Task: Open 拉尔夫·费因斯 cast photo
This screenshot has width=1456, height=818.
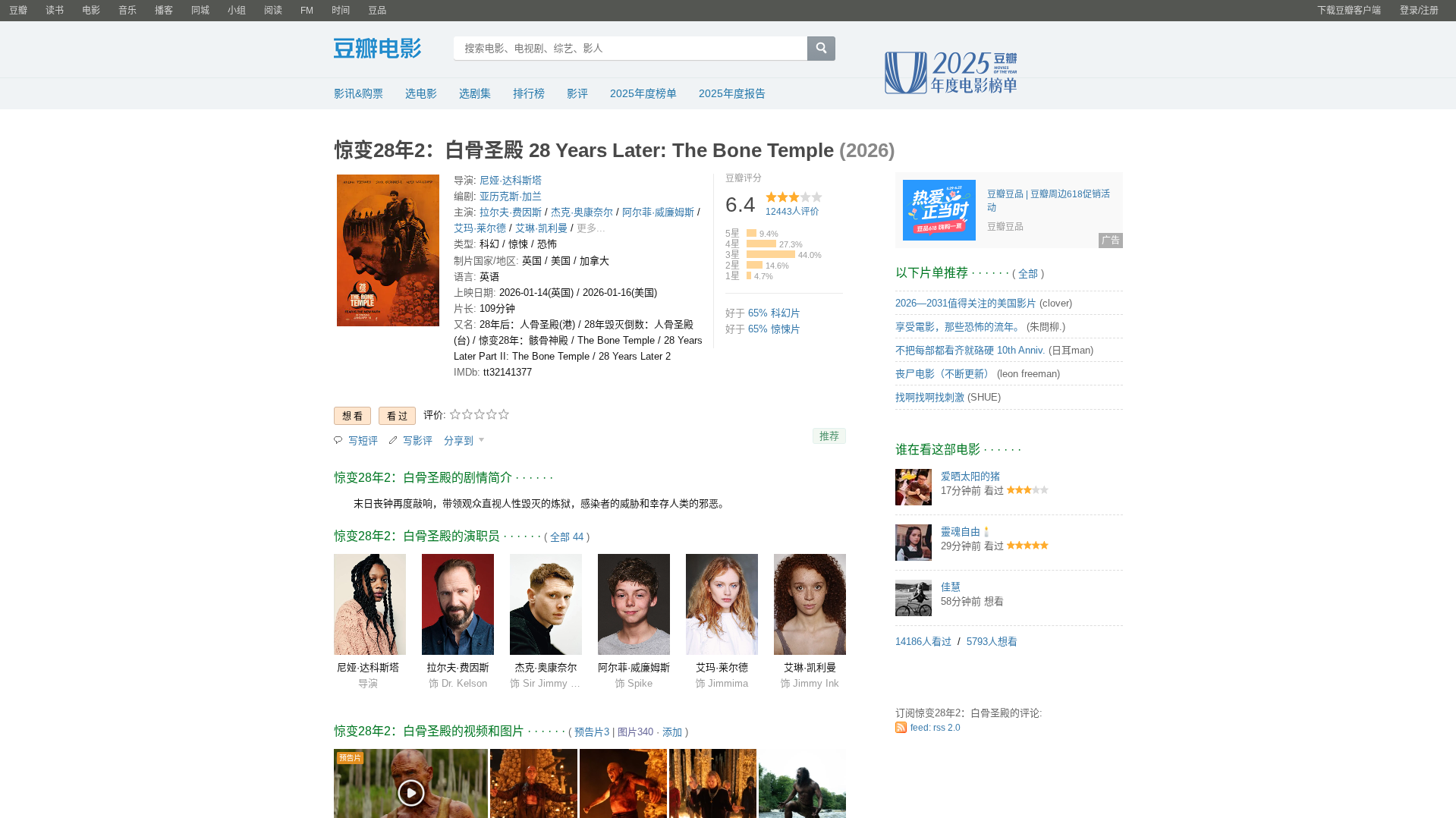Action: 458,604
